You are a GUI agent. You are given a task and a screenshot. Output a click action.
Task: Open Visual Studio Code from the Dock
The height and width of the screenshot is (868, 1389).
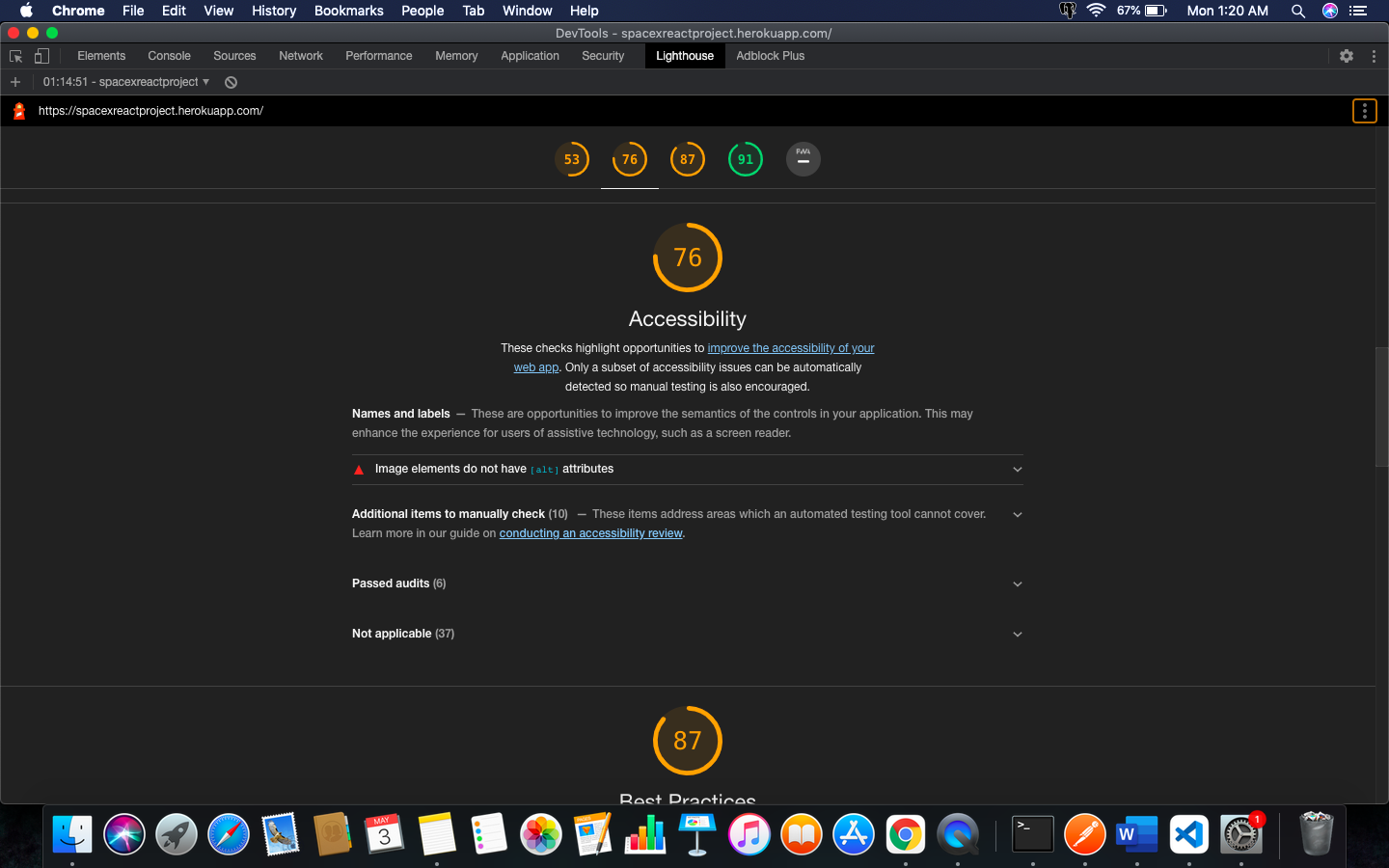pyautogui.click(x=1189, y=834)
